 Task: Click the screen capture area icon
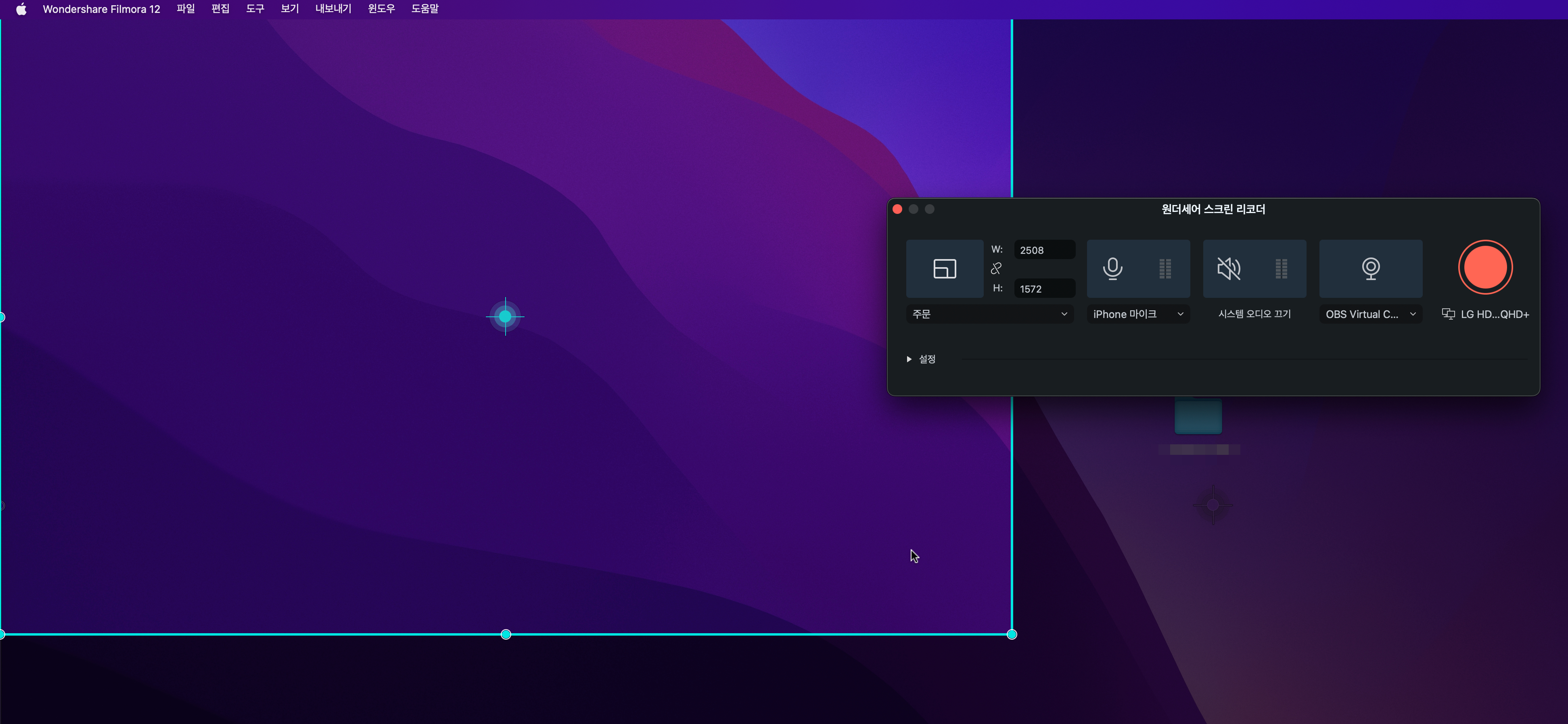coord(944,268)
